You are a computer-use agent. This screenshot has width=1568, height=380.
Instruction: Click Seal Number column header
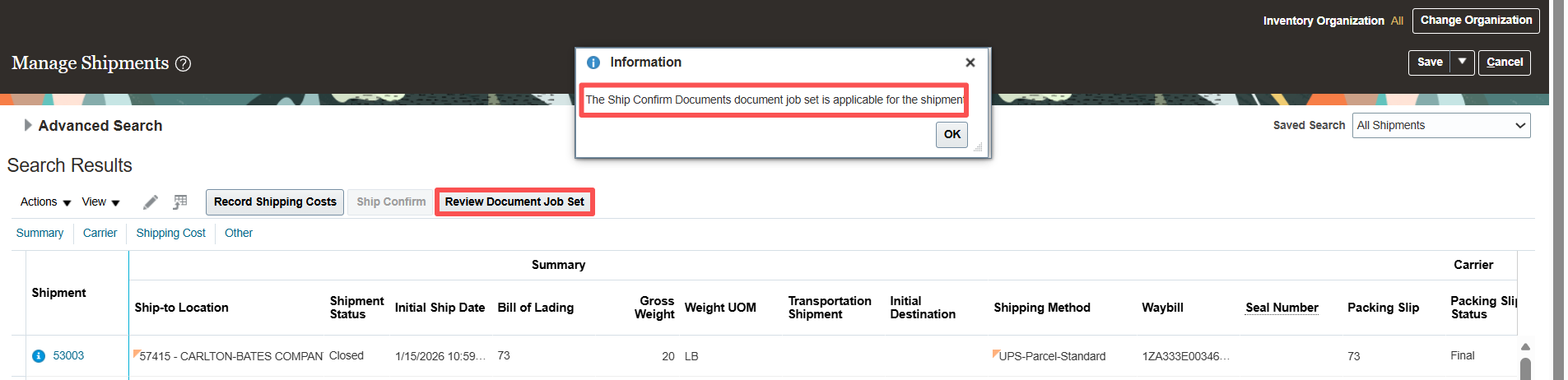pos(1282,308)
